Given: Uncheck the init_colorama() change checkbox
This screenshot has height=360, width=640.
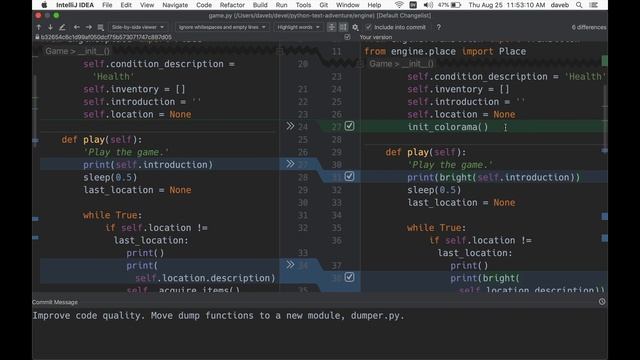Looking at the screenshot, I should (x=349, y=126).
